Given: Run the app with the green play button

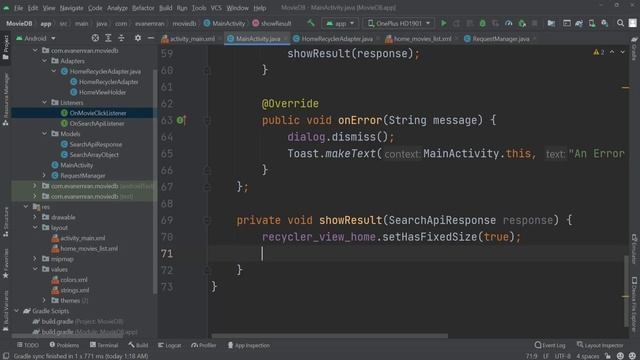Looking at the screenshot, I should point(444,23).
